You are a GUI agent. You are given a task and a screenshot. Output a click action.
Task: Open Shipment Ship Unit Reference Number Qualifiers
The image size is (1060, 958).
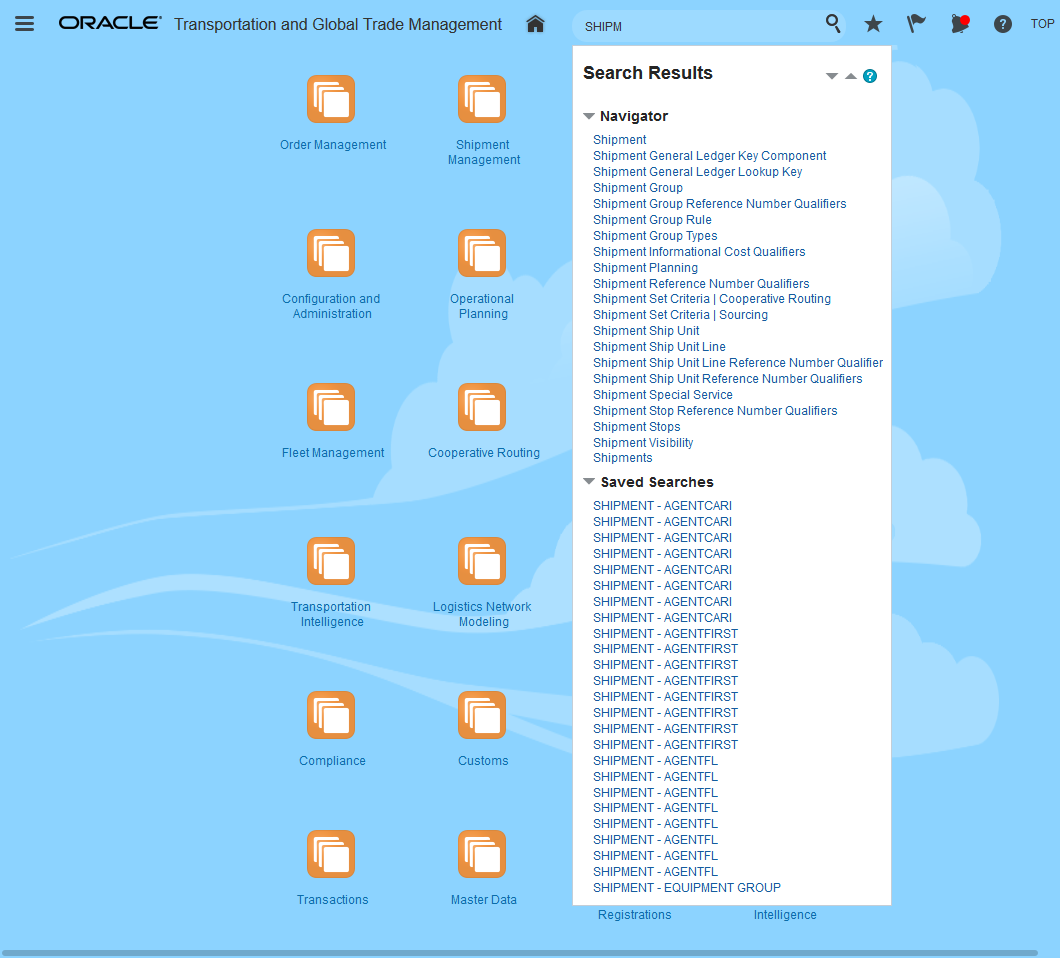click(727, 379)
